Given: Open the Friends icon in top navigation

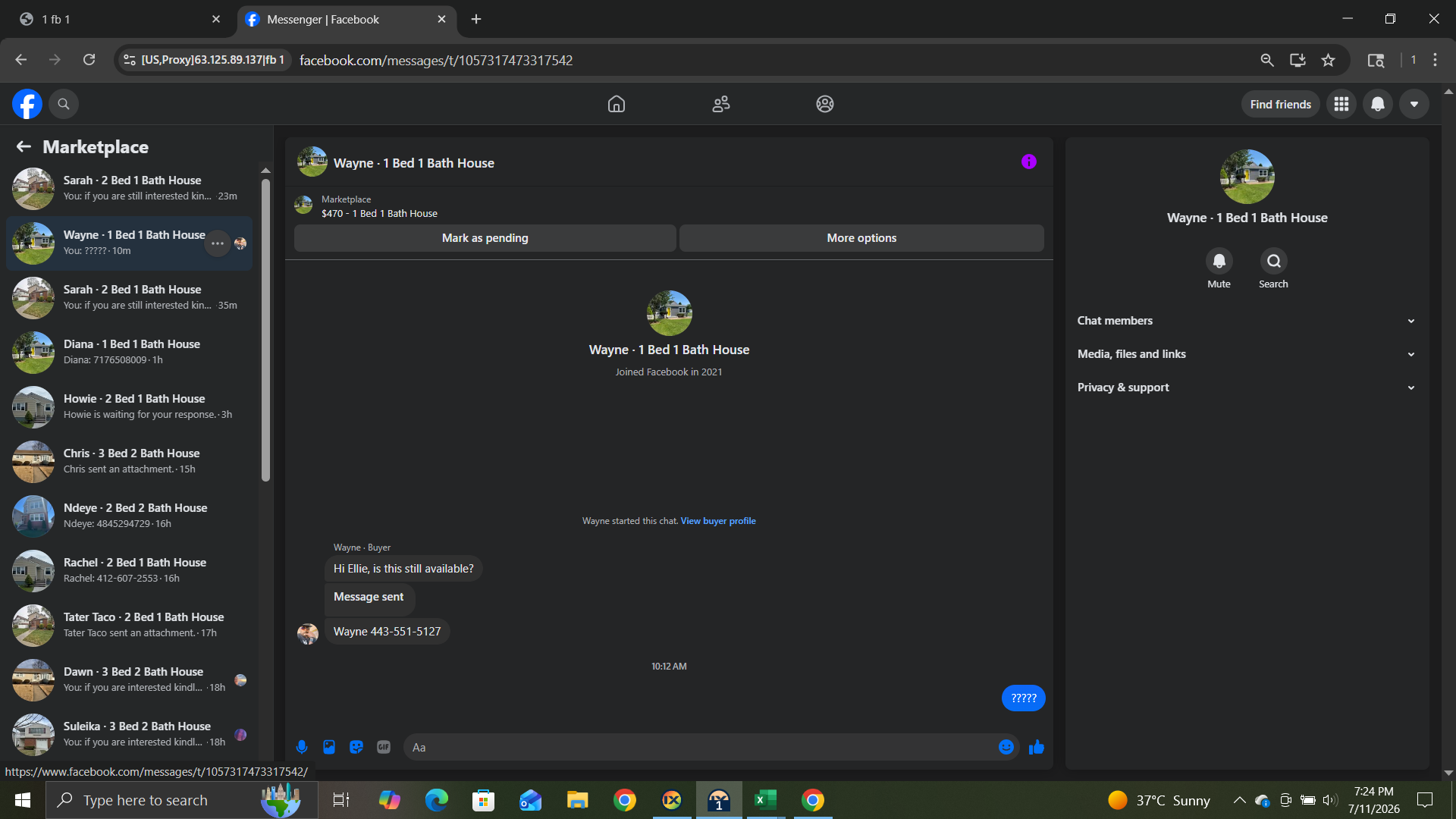Looking at the screenshot, I should (721, 104).
